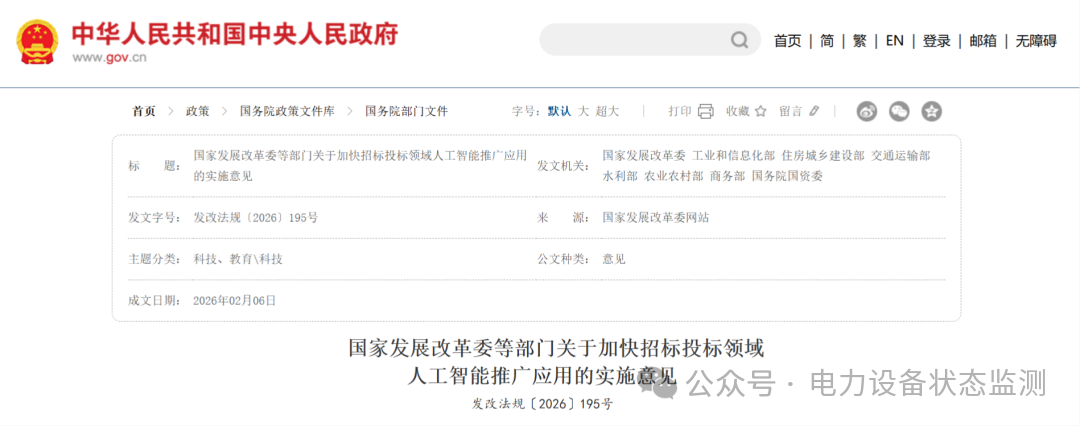Open the 首页 link in top navigation
Image resolution: width=1080 pixels, height=426 pixels.
tap(787, 41)
